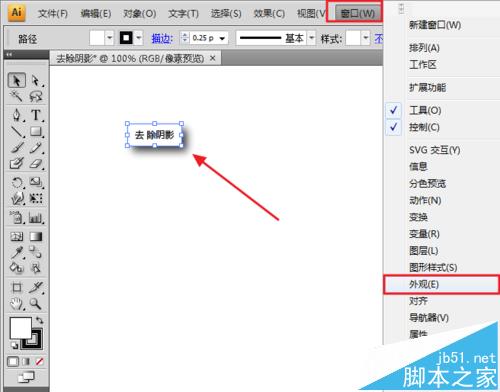500x392 pixels.
Task: Select the Pen tool
Action: (16, 115)
